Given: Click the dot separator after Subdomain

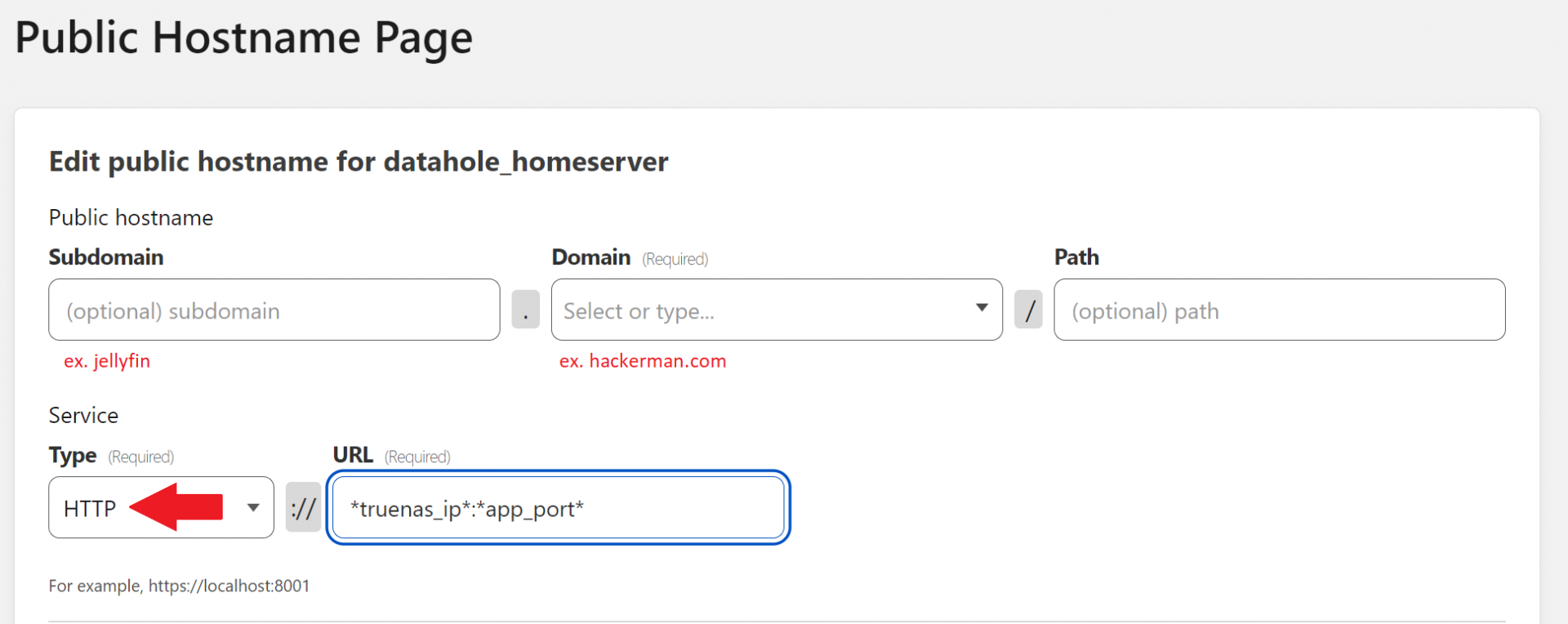Looking at the screenshot, I should pyautogui.click(x=525, y=310).
